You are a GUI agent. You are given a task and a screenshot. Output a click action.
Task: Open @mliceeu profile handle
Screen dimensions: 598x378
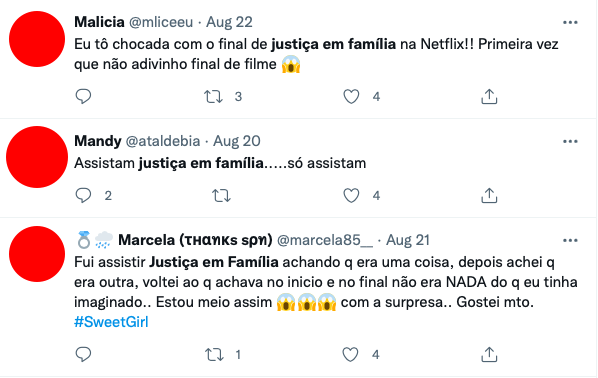click(161, 22)
